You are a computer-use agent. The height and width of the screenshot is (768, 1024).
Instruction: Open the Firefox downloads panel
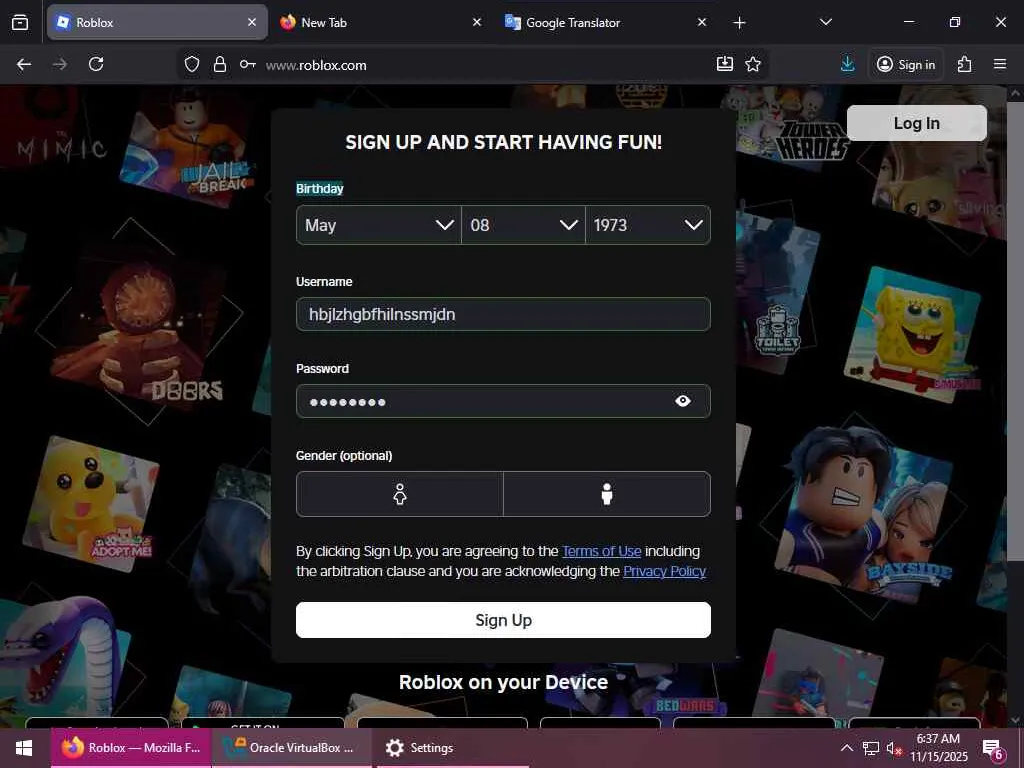(x=847, y=64)
